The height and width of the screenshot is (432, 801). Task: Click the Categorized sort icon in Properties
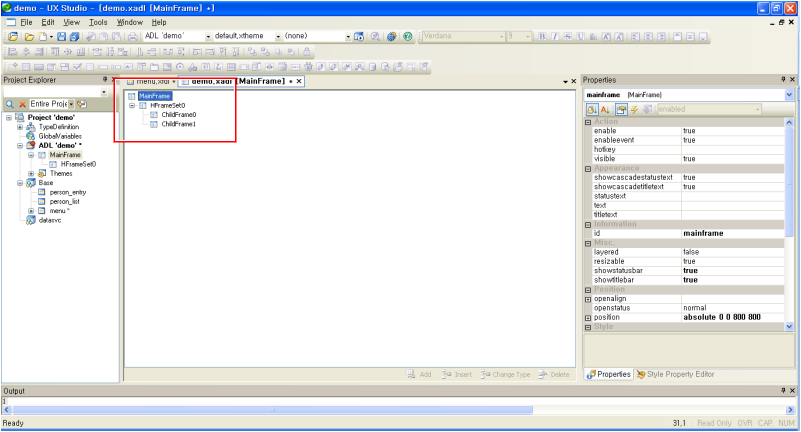pos(592,108)
